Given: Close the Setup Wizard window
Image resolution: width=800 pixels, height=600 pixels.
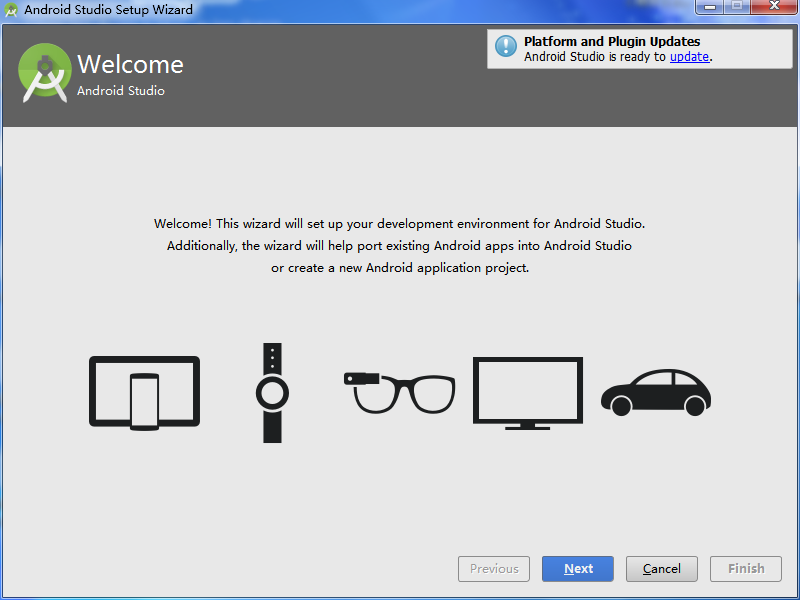Looking at the screenshot, I should point(774,7).
